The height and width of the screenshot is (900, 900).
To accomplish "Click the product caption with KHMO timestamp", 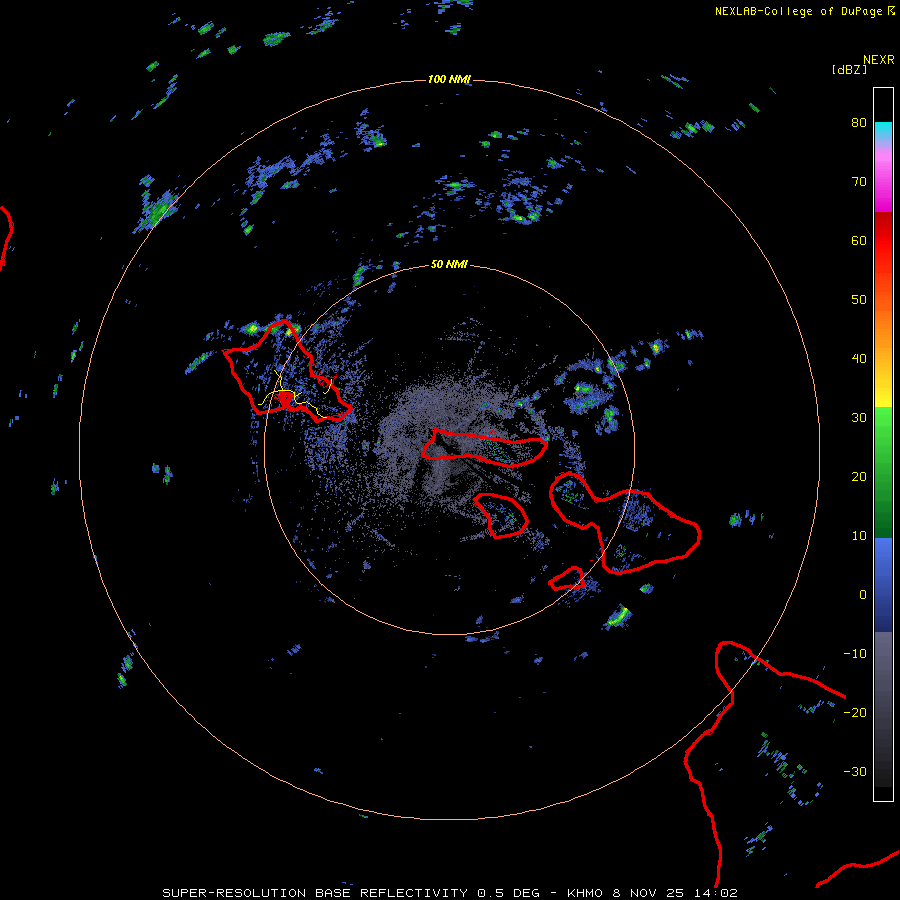I will click(450, 893).
